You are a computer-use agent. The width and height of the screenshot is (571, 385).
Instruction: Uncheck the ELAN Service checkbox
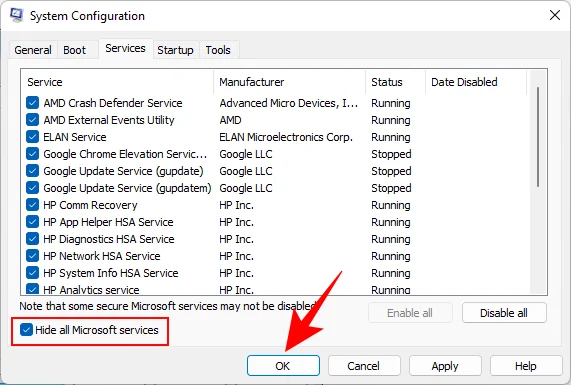pos(32,137)
